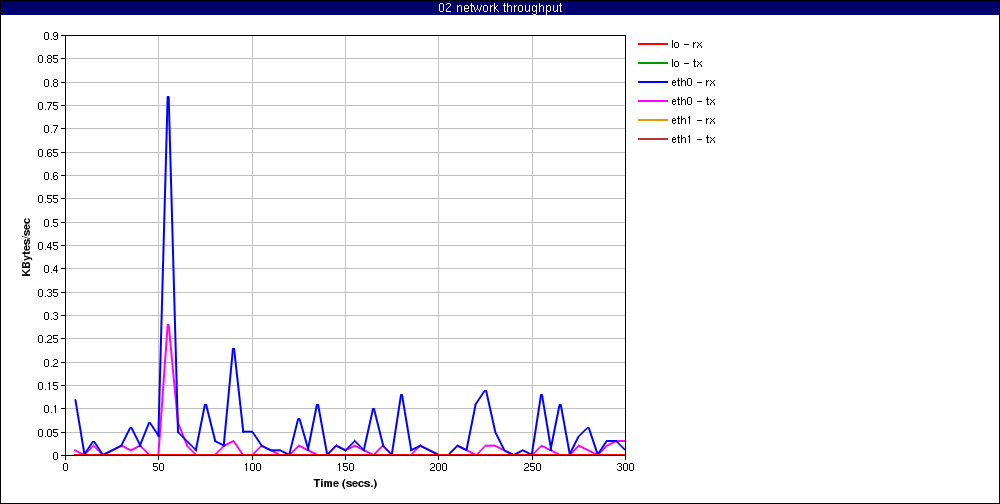Viewport: 1000px width, 504px height.
Task: Click the red lo - rx legend line
Action: coord(651,44)
